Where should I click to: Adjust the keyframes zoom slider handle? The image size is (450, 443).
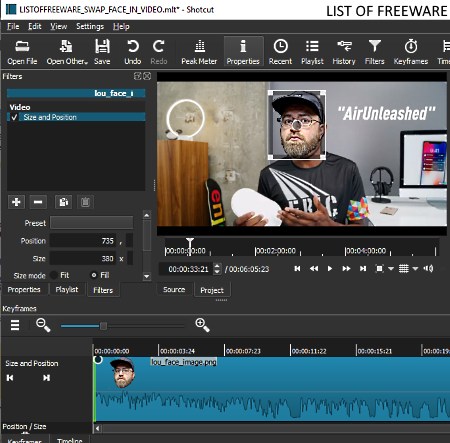pyautogui.click(x=103, y=326)
